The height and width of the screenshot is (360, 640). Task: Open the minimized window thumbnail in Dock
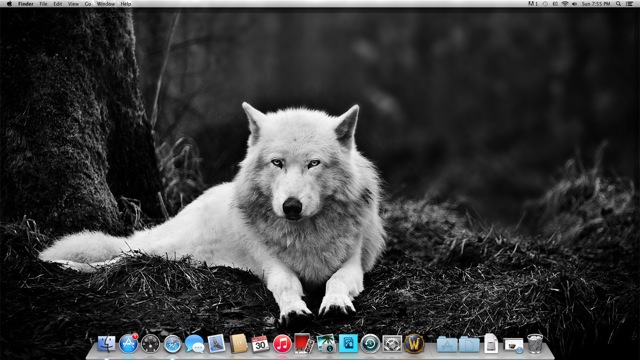pos(513,345)
